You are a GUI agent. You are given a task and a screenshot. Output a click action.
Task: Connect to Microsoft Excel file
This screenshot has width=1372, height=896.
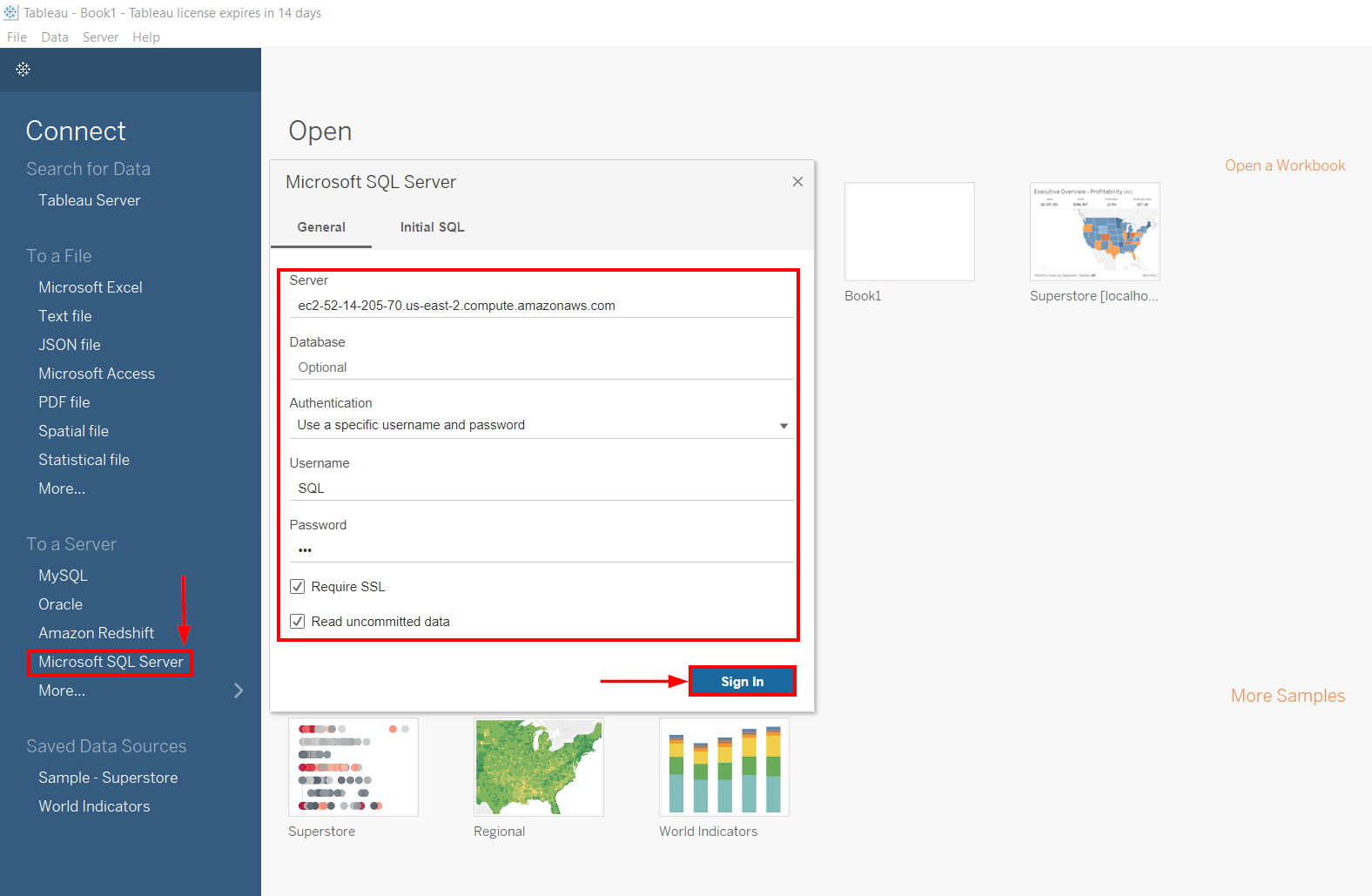(91, 287)
